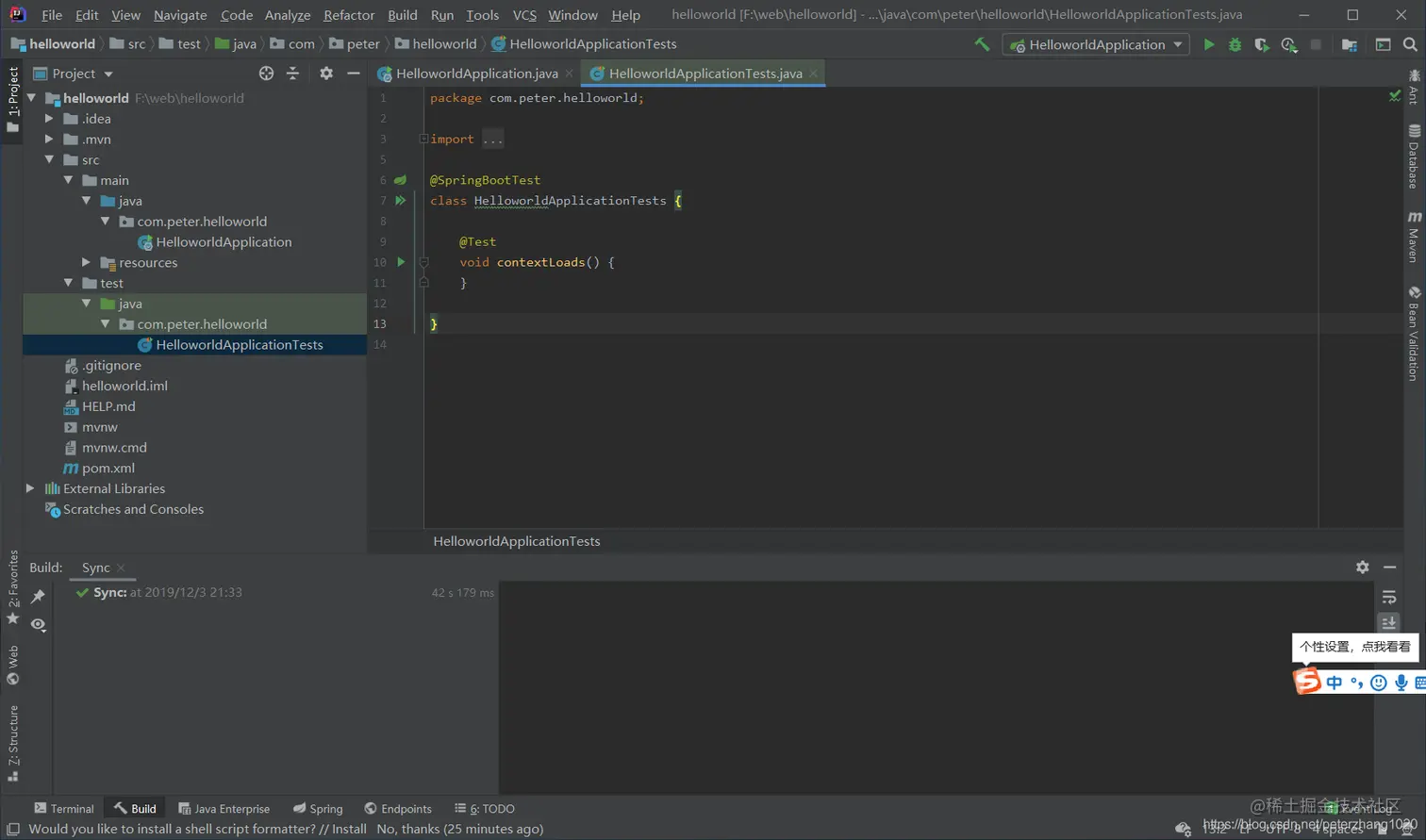Start debugging with the Debug bug icon

tap(1235, 44)
